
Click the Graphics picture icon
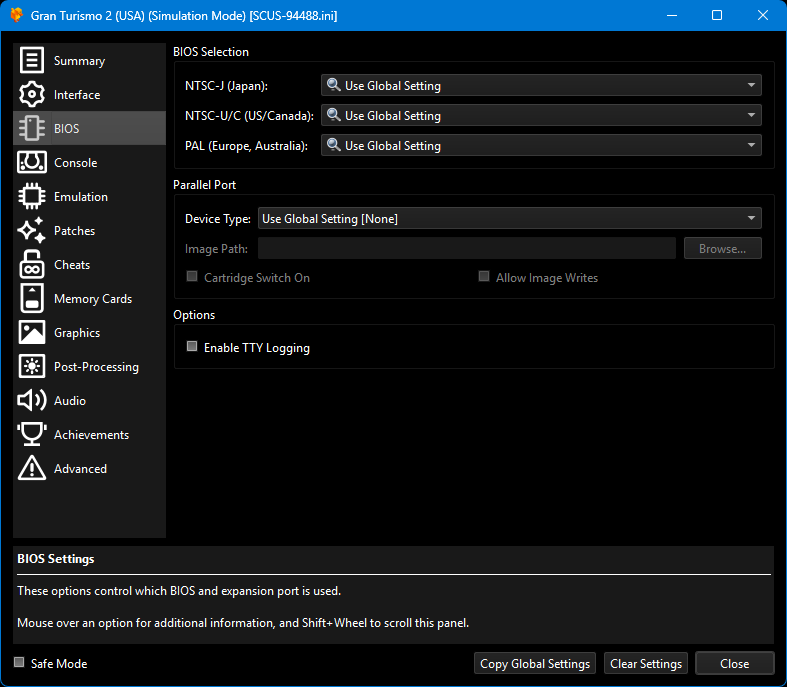(x=32, y=333)
